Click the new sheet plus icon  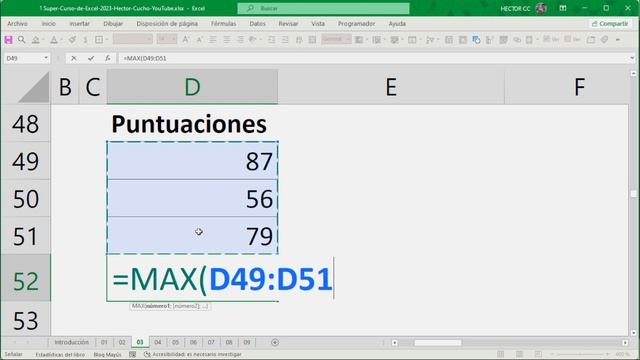(x=275, y=342)
